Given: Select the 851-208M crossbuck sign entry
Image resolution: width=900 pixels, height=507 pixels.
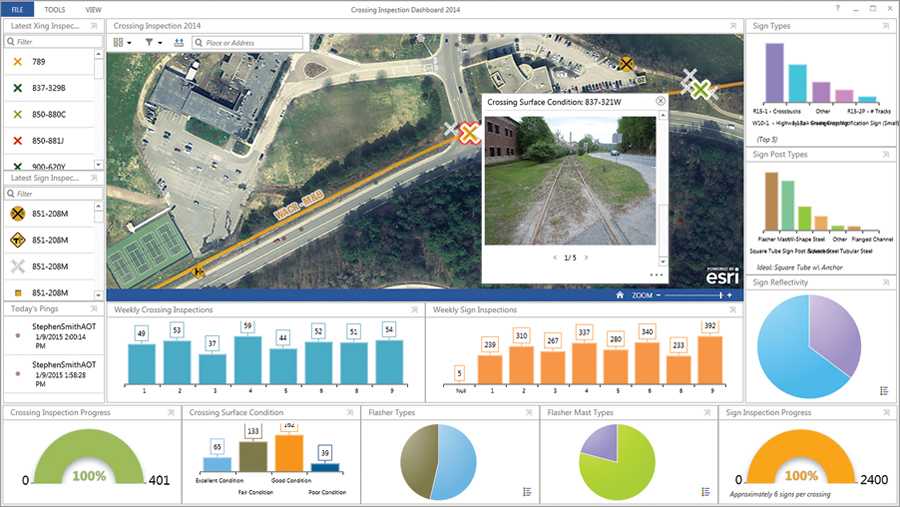Looking at the screenshot, I should coord(49,214).
